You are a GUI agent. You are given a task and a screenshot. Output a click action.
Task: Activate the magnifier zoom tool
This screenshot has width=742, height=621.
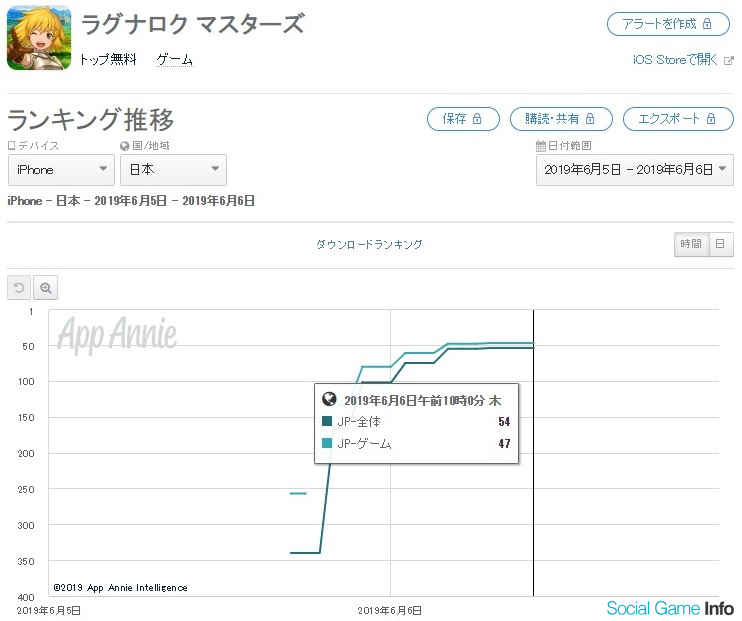coord(45,288)
